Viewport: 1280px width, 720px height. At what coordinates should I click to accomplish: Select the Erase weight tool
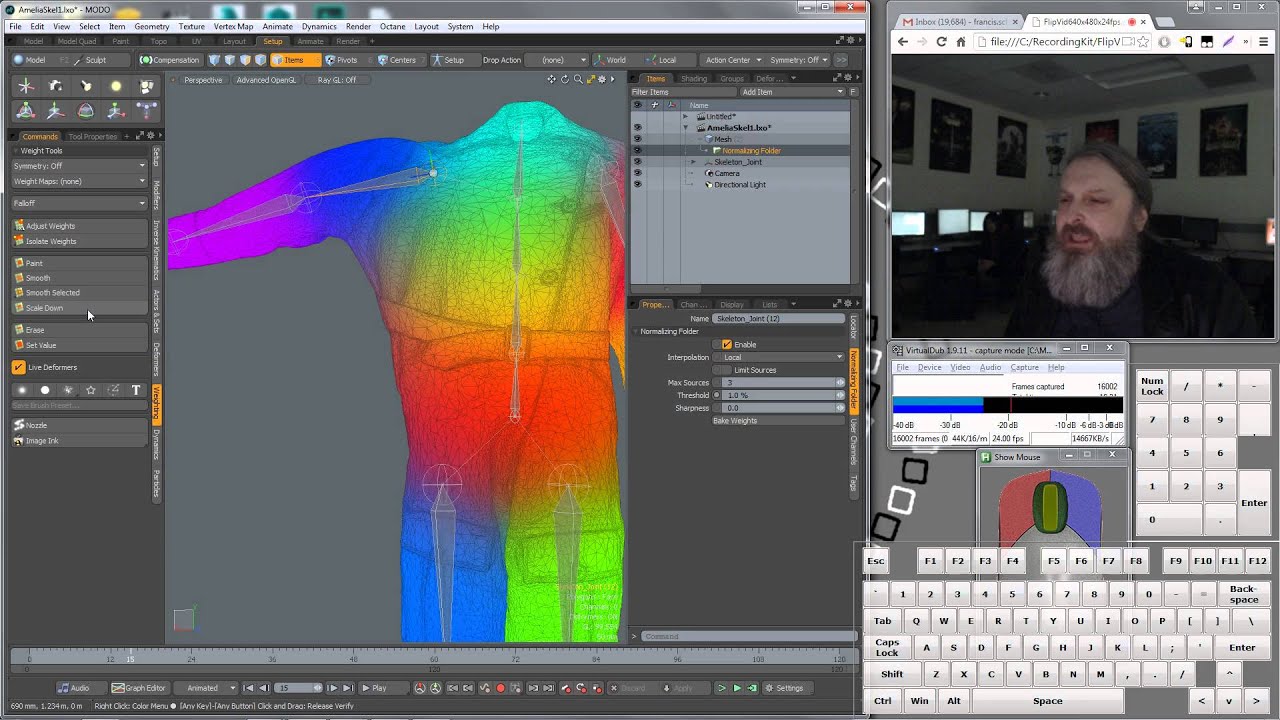pos(80,330)
